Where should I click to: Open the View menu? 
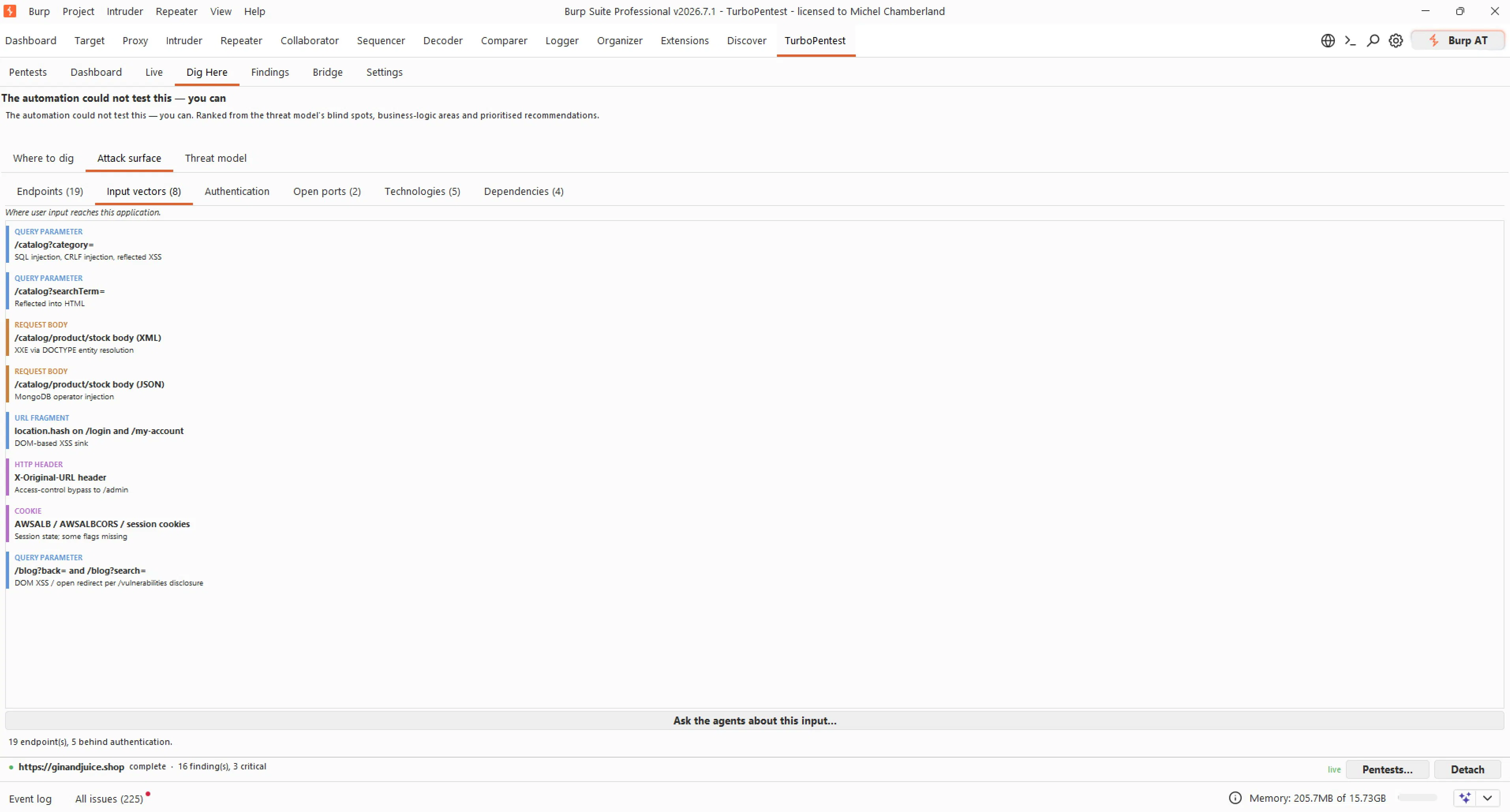click(221, 11)
